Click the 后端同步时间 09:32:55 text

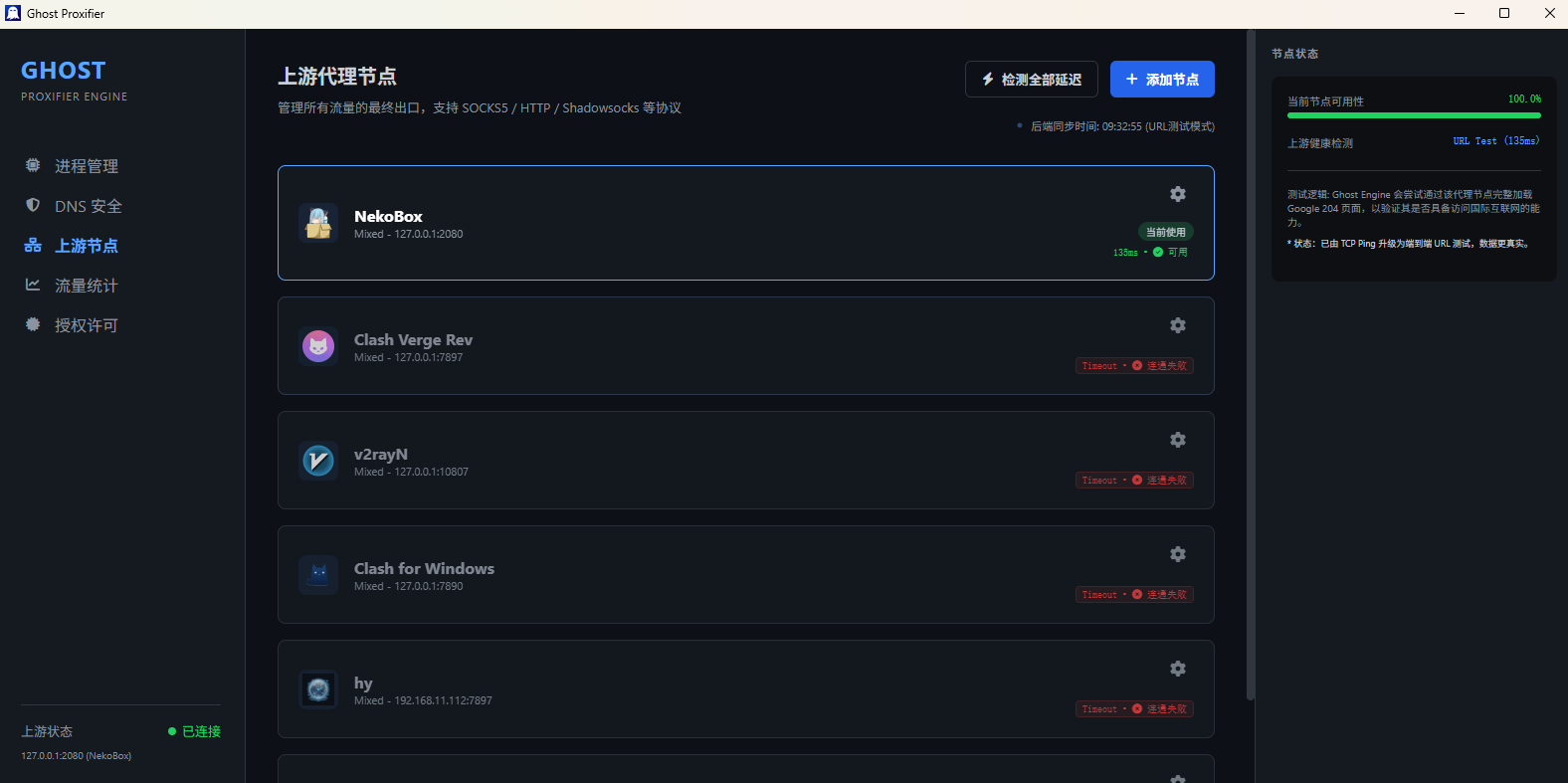tap(1122, 126)
